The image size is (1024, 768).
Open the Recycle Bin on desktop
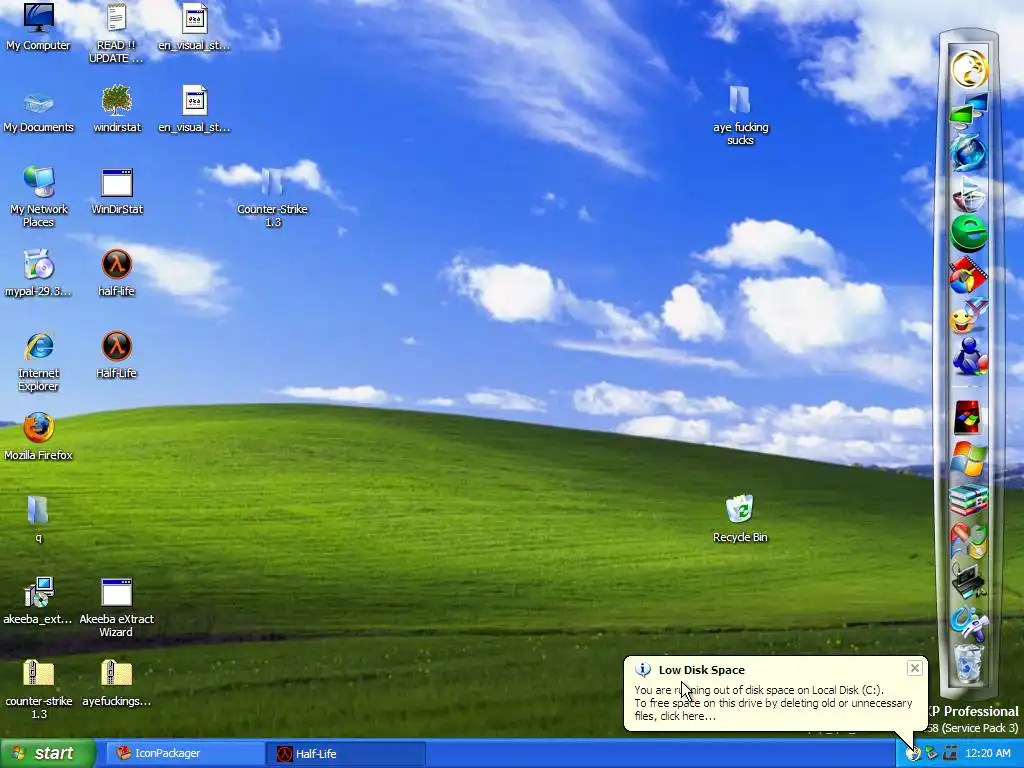click(740, 519)
